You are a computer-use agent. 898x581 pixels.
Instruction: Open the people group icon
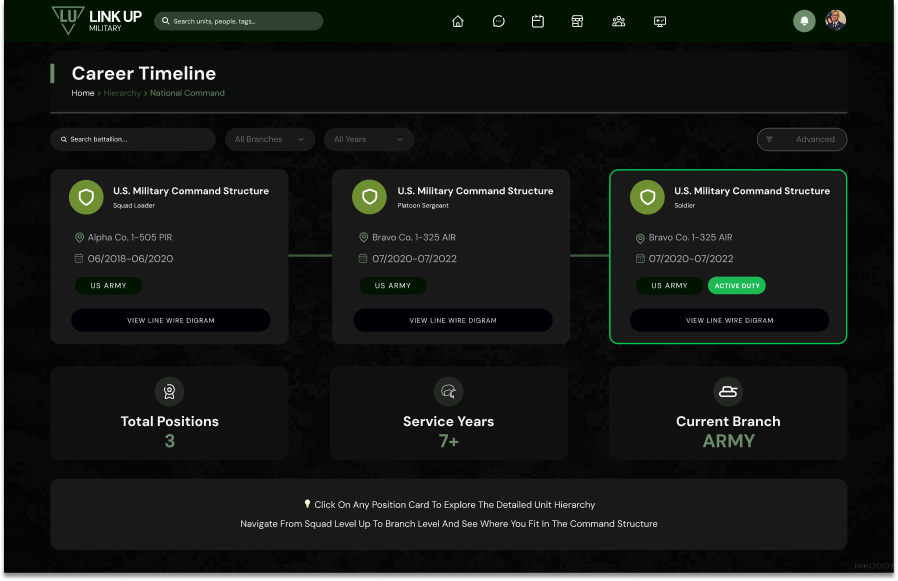(x=618, y=21)
